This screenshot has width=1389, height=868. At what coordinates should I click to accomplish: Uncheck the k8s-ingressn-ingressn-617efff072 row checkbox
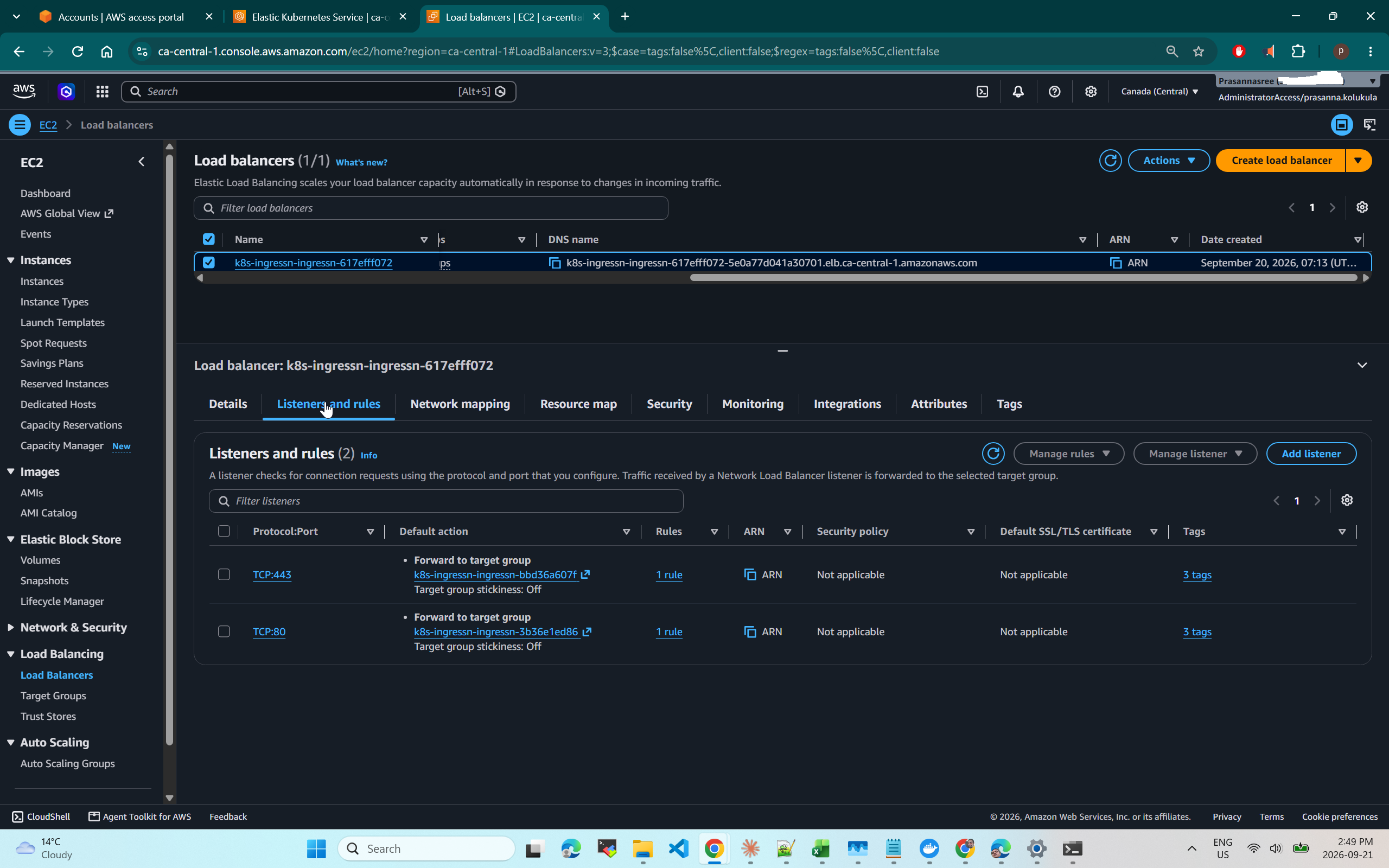click(x=208, y=263)
